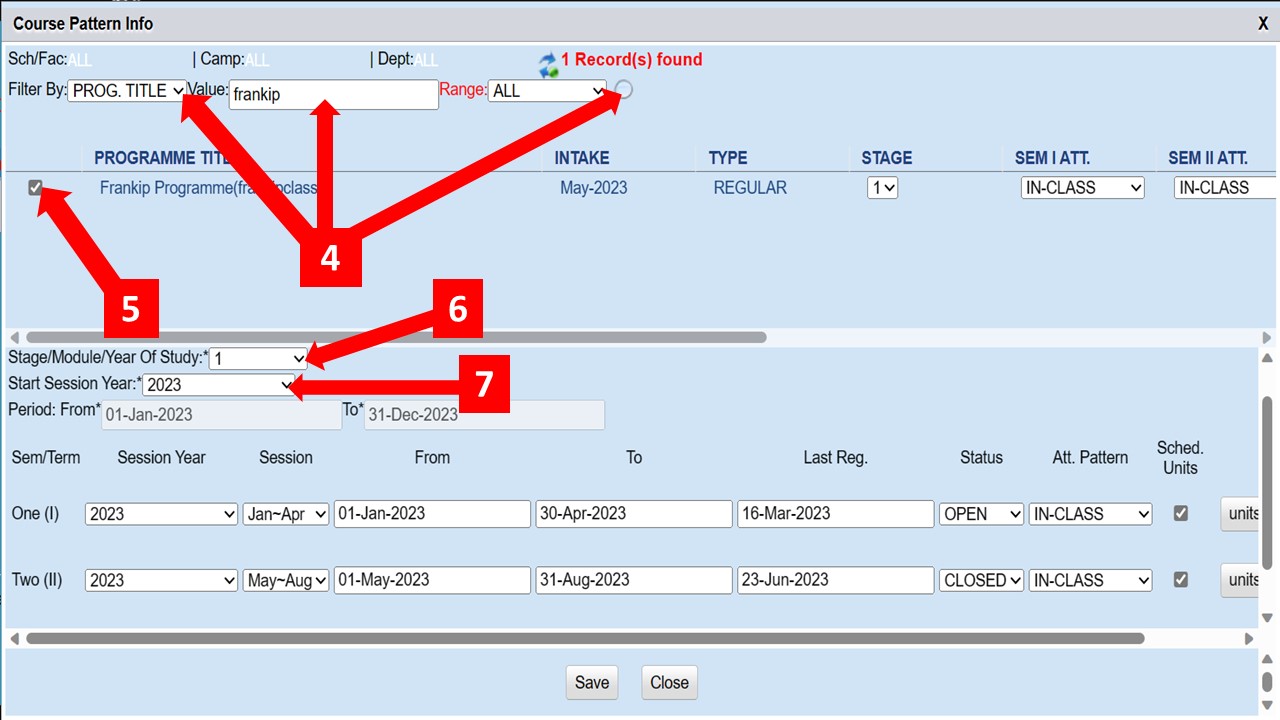Click the down arrow of vertical scrollbar
Image resolution: width=1280 pixels, height=720 pixels.
[x=1267, y=618]
